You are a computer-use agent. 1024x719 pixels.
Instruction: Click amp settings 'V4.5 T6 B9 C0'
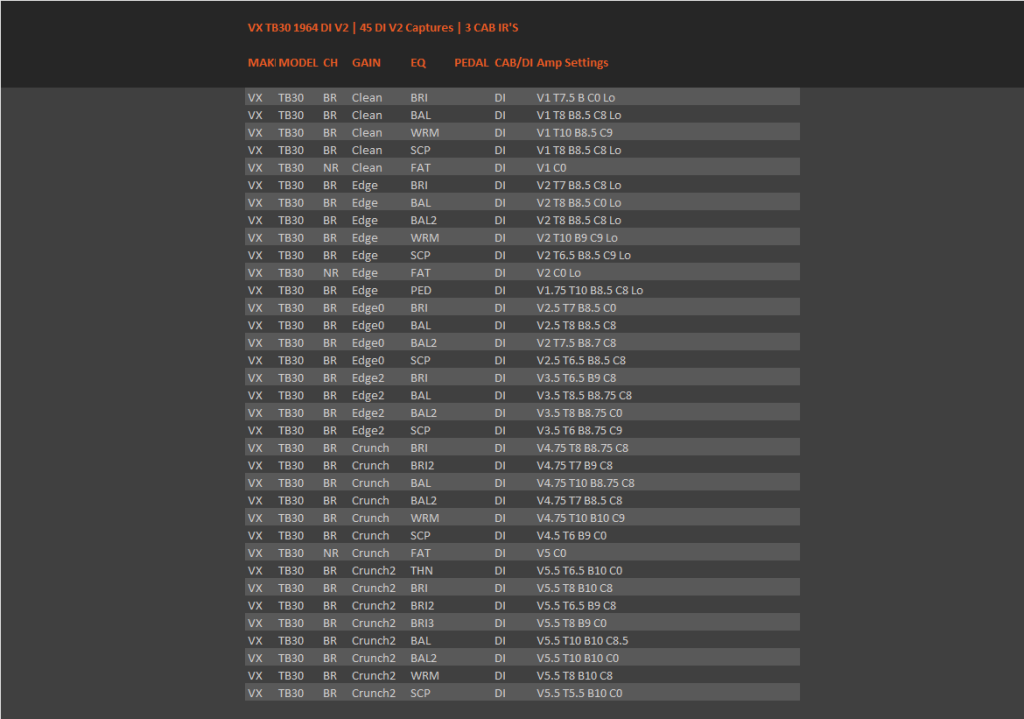coord(572,536)
